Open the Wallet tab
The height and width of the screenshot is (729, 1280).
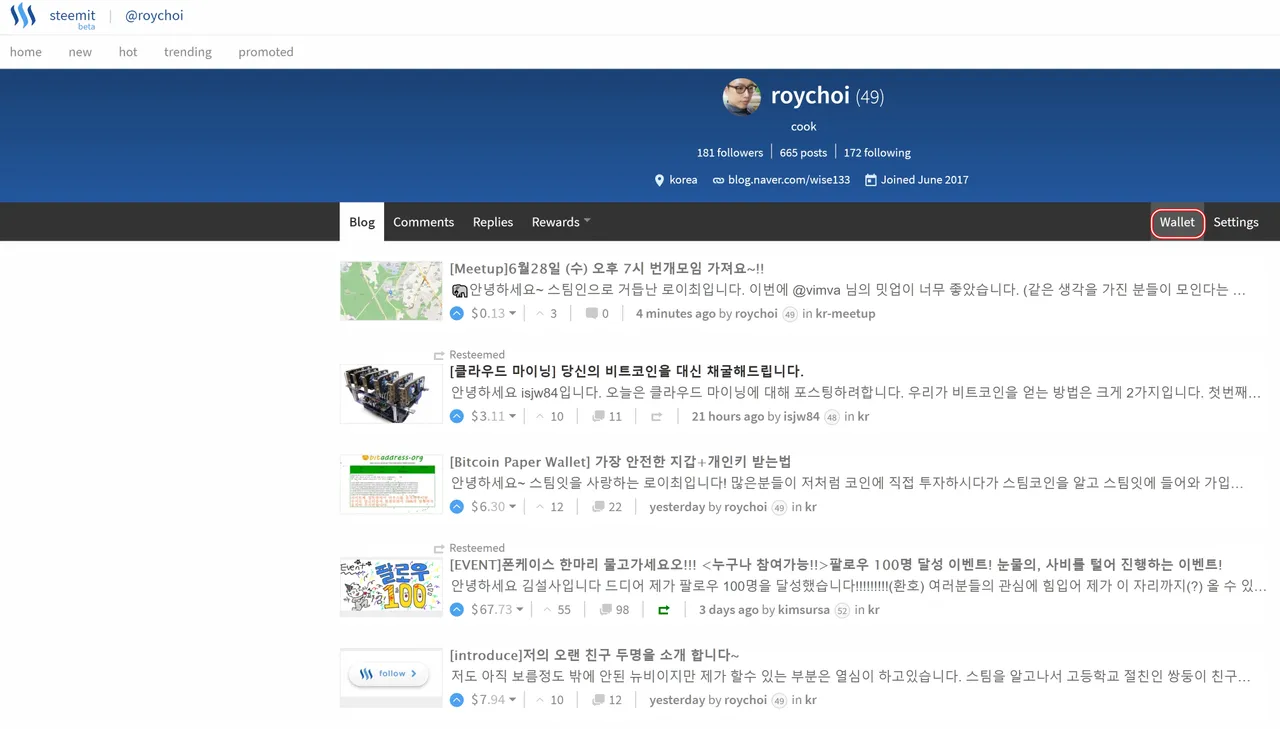point(1177,222)
